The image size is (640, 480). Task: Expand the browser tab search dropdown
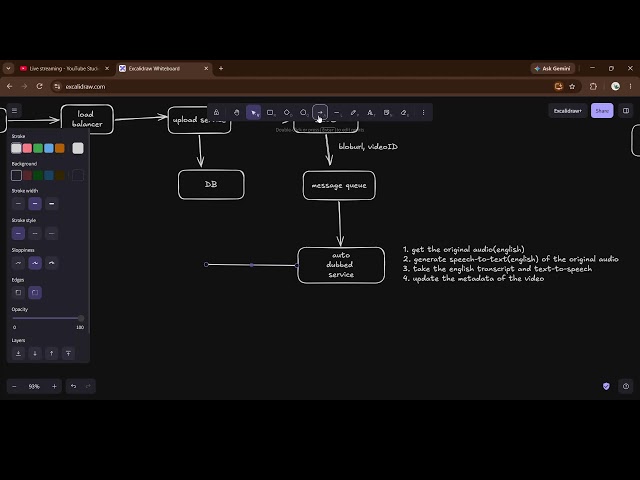(8, 69)
